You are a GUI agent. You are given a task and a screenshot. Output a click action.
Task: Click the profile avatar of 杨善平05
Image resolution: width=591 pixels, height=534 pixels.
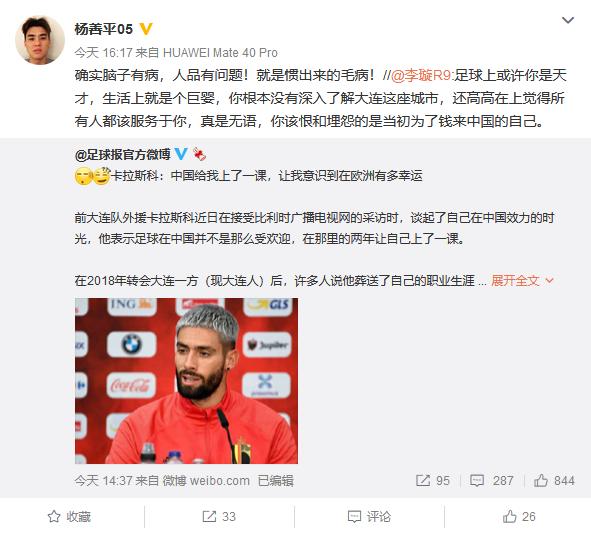coord(40,40)
